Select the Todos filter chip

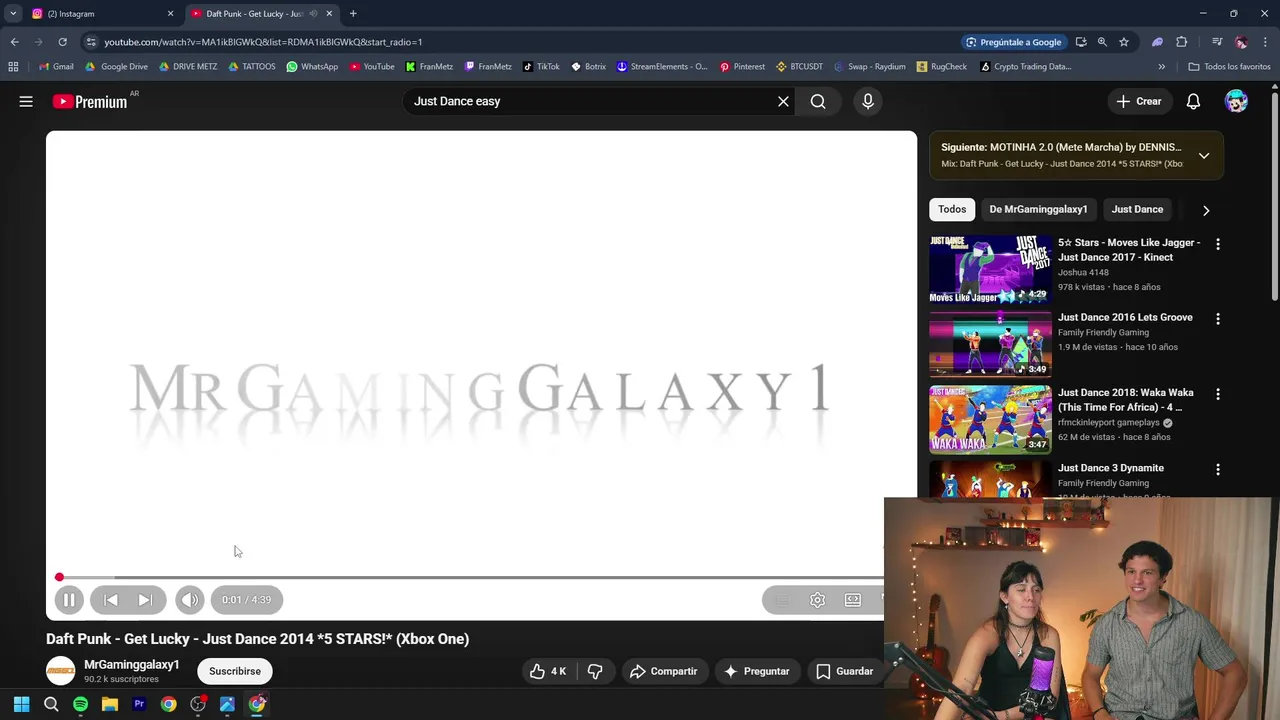952,209
